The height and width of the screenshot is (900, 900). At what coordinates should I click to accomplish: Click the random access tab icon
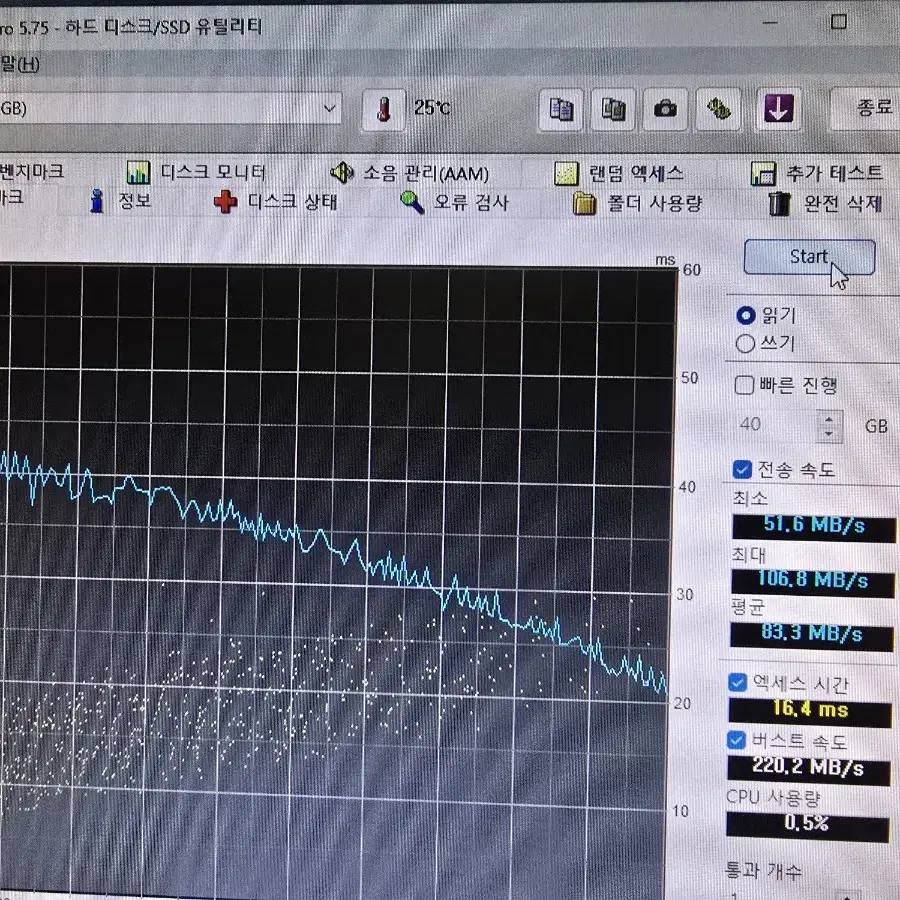tap(566, 173)
